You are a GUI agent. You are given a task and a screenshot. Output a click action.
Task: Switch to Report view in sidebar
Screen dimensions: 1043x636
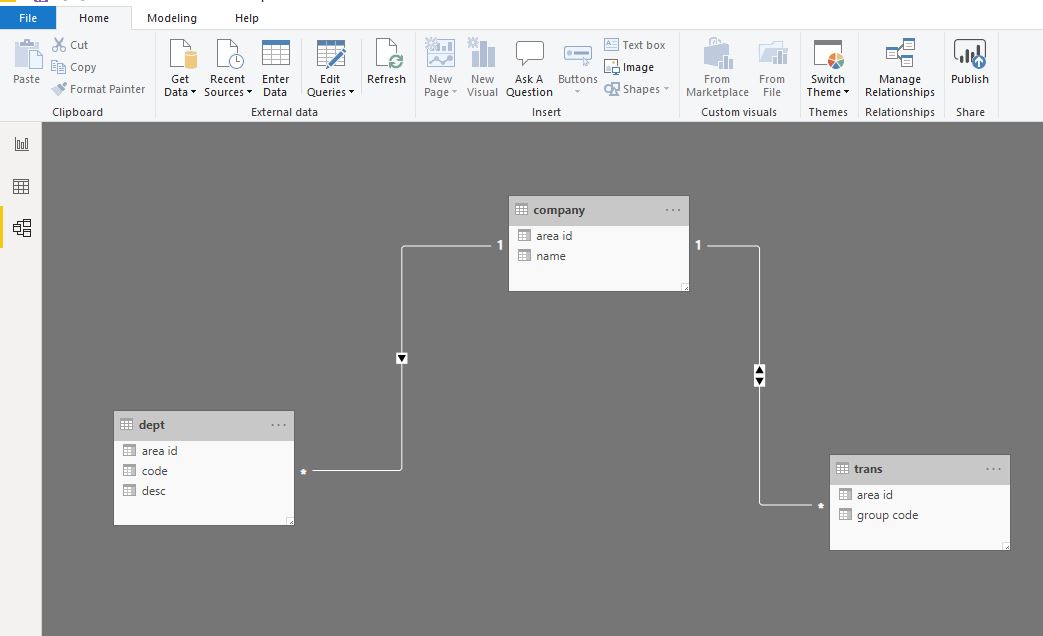(x=21, y=144)
